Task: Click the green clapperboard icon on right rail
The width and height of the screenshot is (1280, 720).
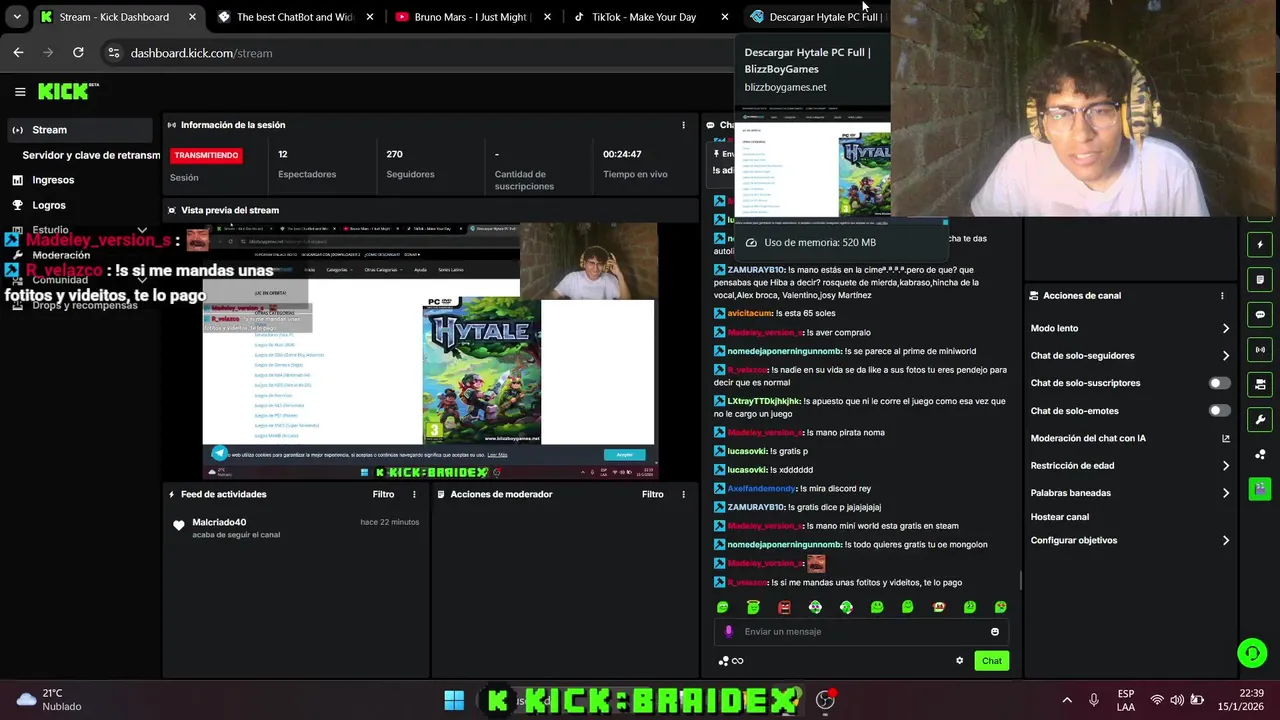Action: click(1260, 489)
